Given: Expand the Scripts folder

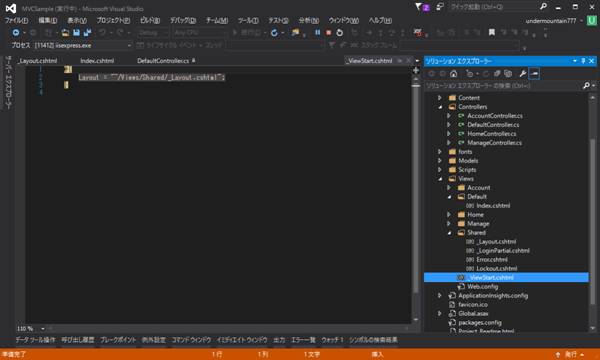Looking at the screenshot, I should (440, 170).
